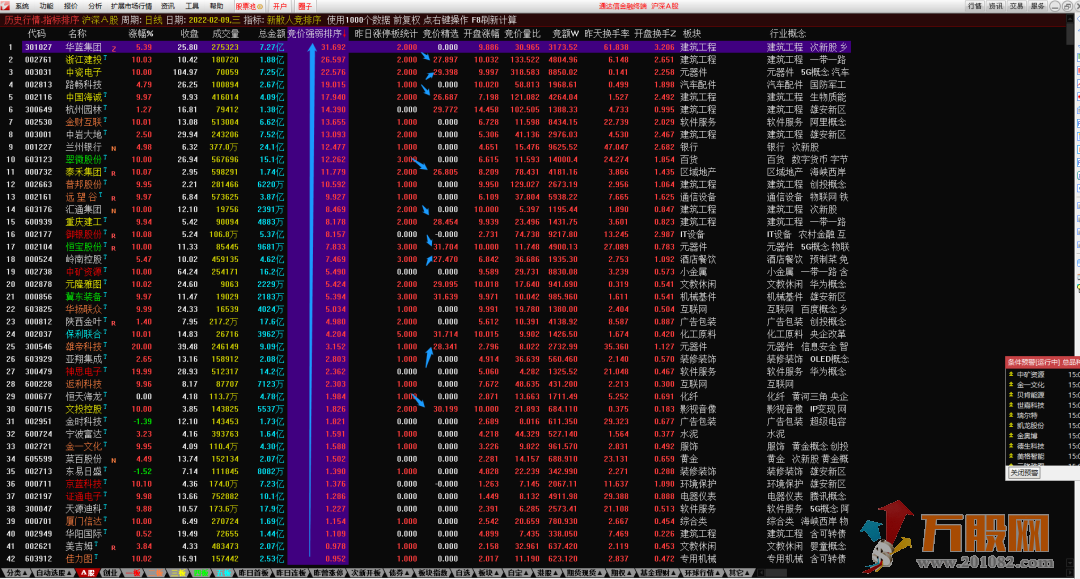Sort by the 总金额 column header

pyautogui.click(x=271, y=33)
